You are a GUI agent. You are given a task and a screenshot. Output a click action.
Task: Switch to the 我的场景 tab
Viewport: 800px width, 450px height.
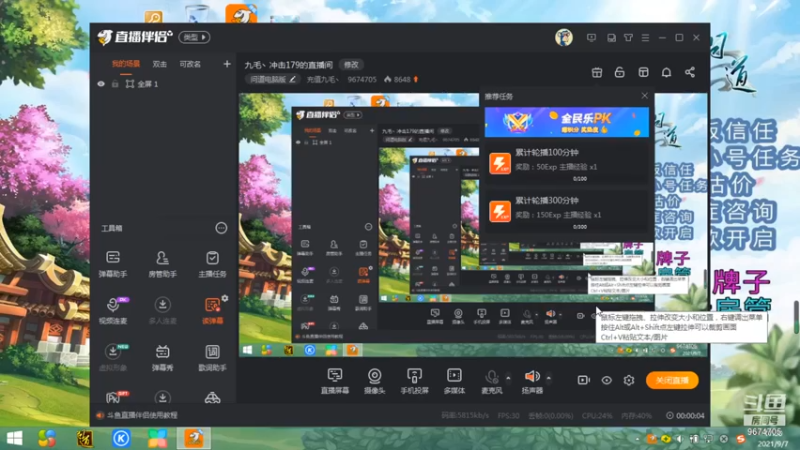(x=126, y=64)
